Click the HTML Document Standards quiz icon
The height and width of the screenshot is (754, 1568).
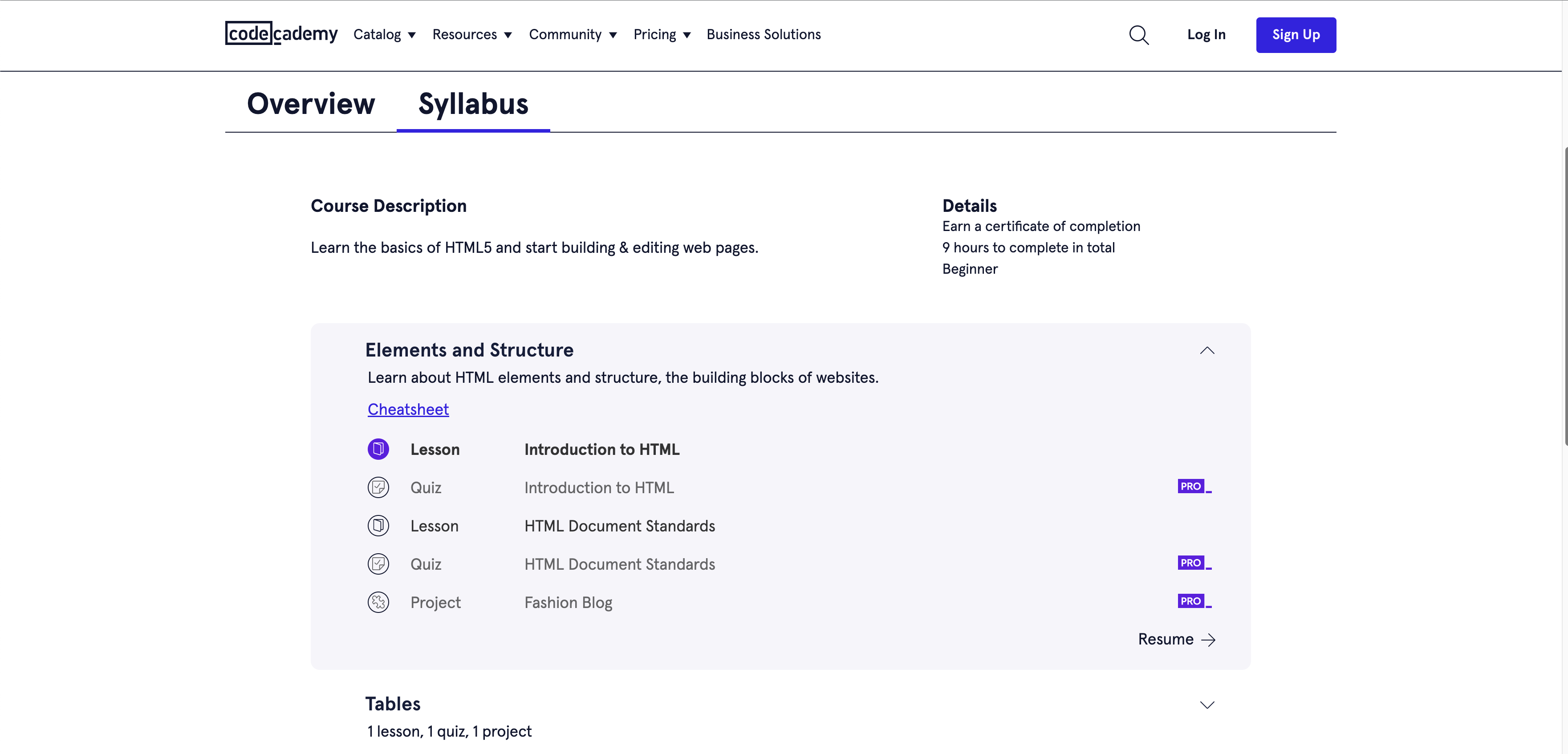tap(378, 564)
